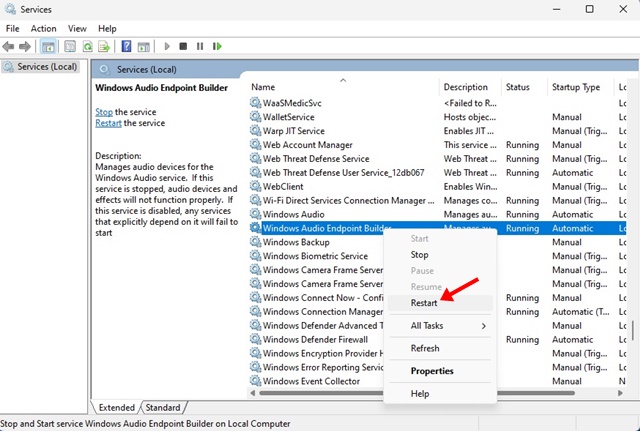Viewport: 640px width, 431px height.
Task: Click the Restart Service toolbar icon
Action: coord(218,46)
